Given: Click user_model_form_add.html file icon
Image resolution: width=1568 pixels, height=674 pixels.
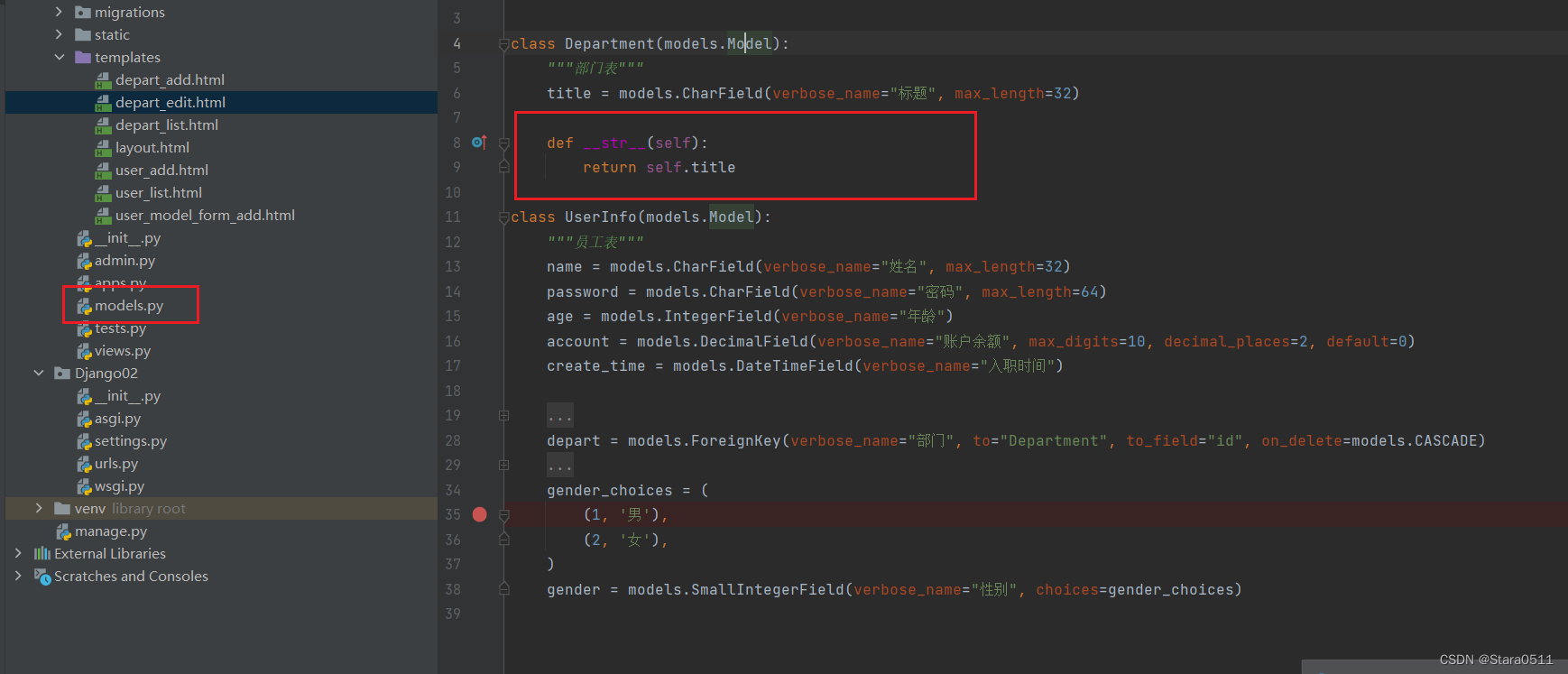Looking at the screenshot, I should 104,215.
